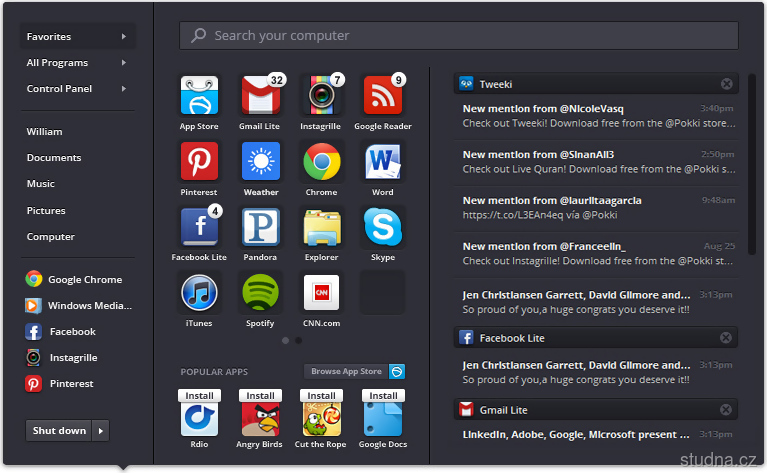Image resolution: width=767 pixels, height=473 pixels.
Task: Dismiss the Tweeki notification group
Action: coord(726,84)
